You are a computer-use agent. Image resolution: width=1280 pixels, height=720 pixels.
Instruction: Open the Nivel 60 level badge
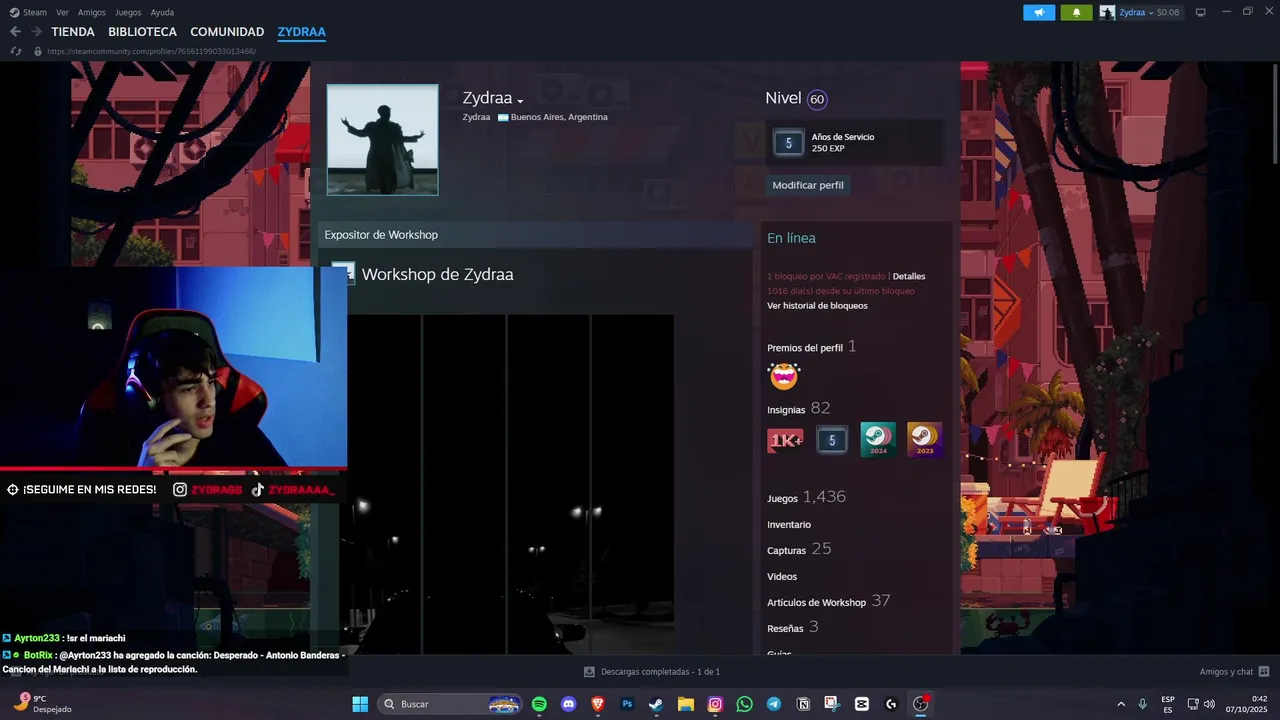tap(817, 99)
